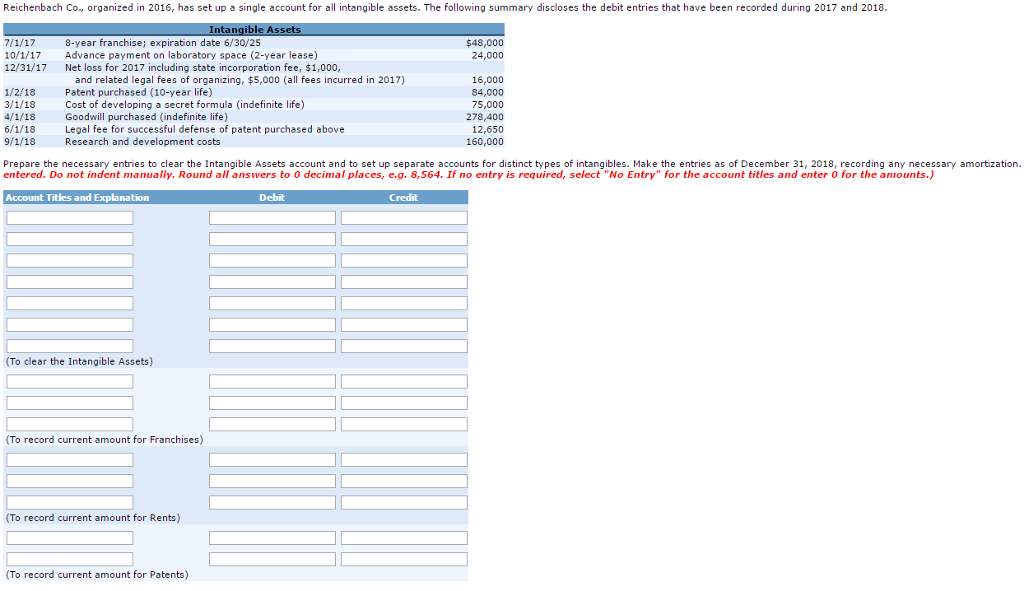Click the 'Credit' column header
1024x591 pixels.
[x=404, y=197]
